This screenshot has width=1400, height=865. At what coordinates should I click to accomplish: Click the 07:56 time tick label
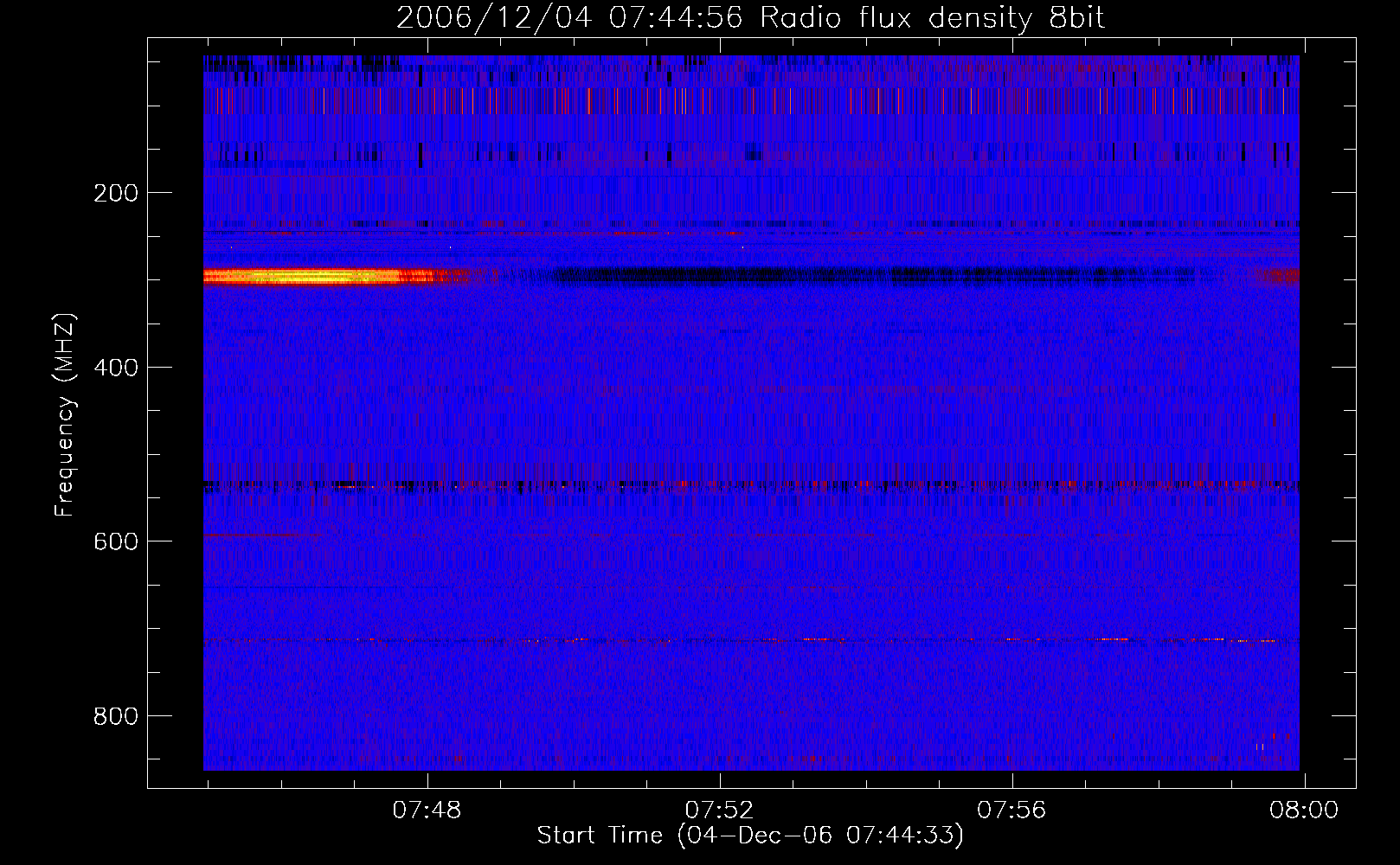[1012, 811]
